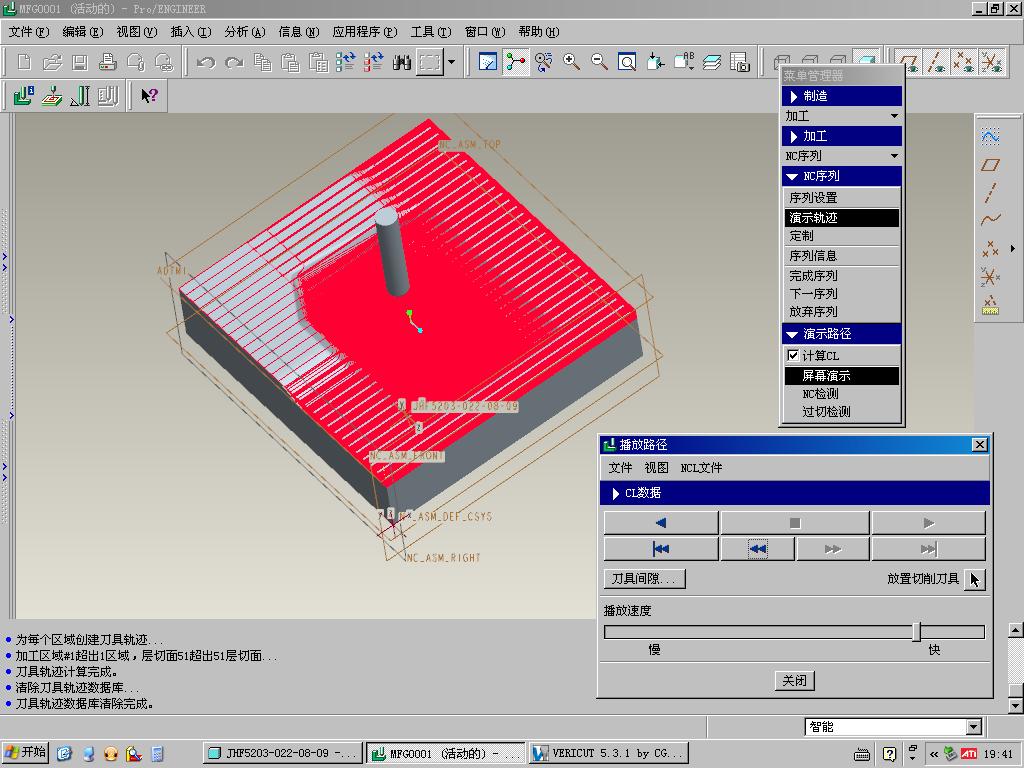Click the Undo arrow icon
Screen dimensions: 1024x768
pos(206,62)
